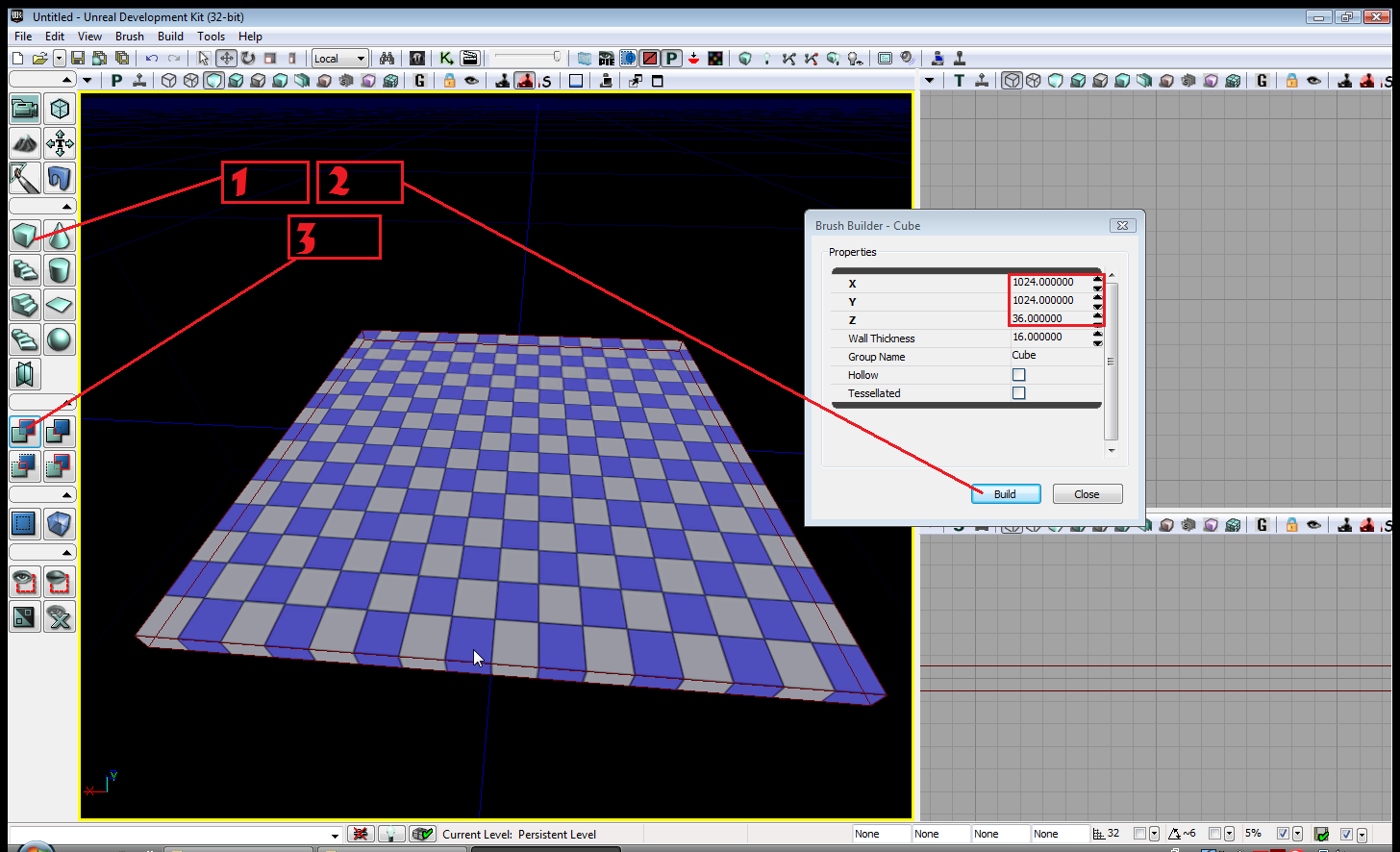This screenshot has height=852, width=1400.
Task: Click Close in the Brush Builder dialog
Action: pos(1087,494)
